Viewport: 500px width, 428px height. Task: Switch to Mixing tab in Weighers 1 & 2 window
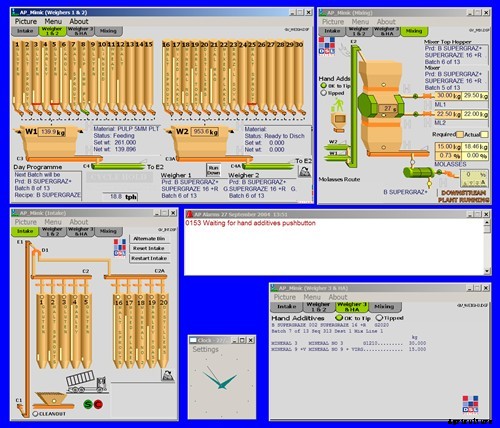(108, 31)
